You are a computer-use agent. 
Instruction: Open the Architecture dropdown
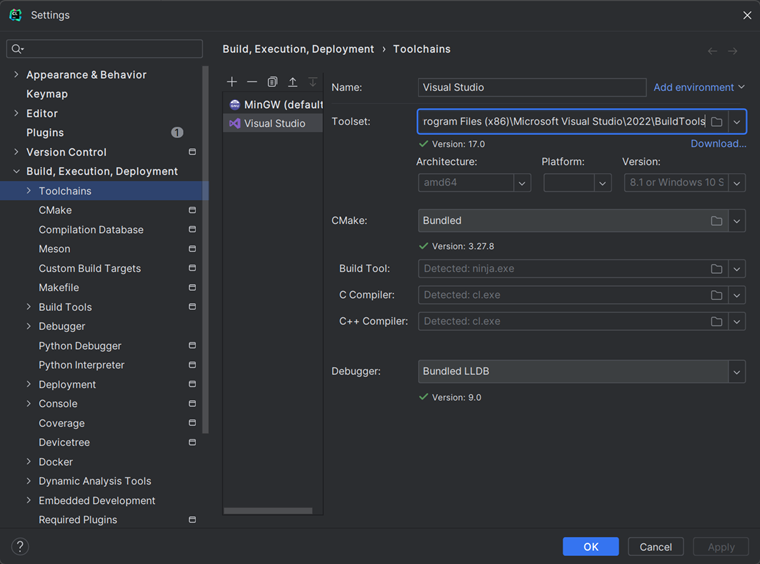(x=522, y=183)
